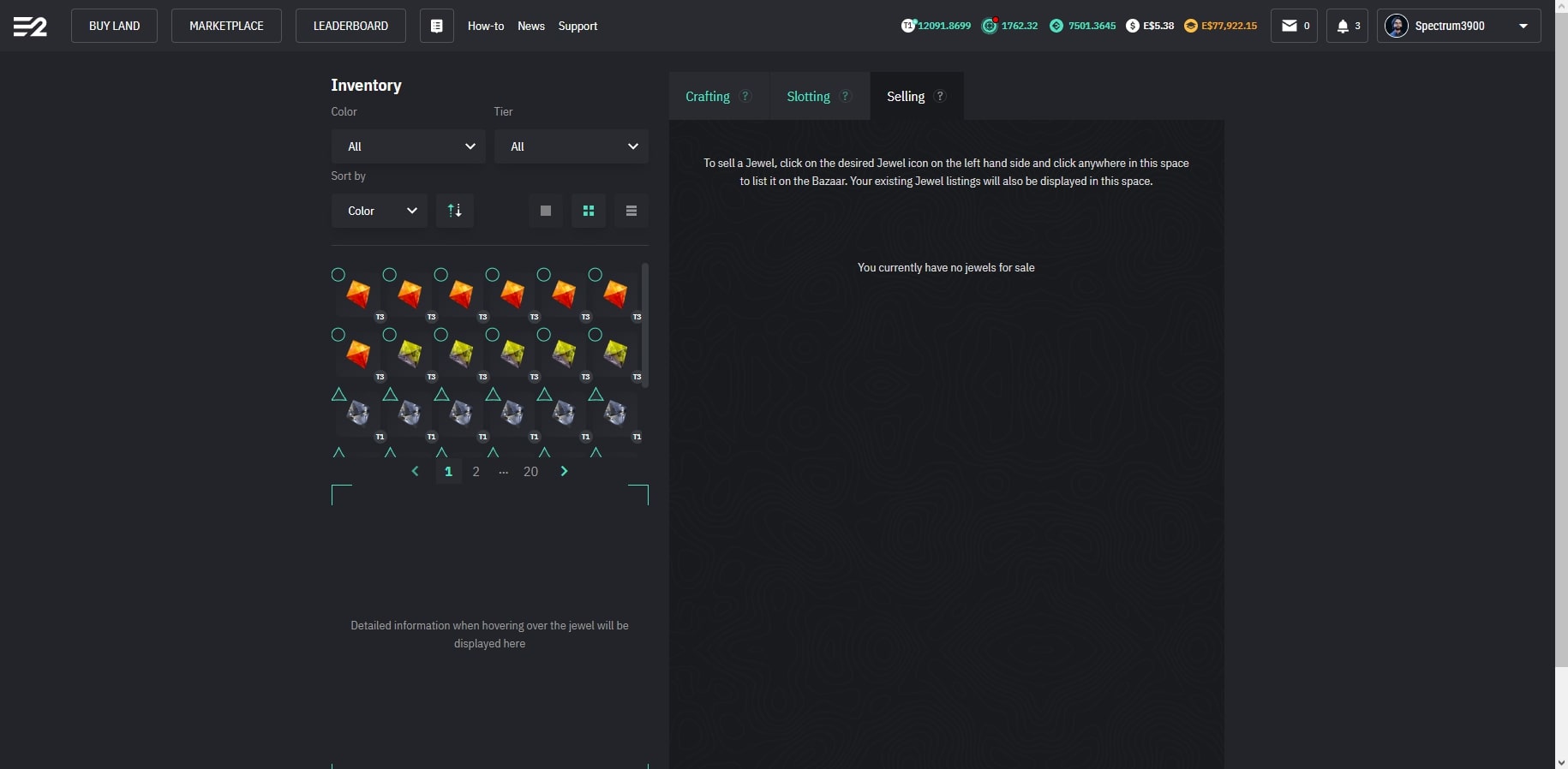Screen dimensions: 1568x769
Task: Click the Earth 2 logo icon
Action: tap(30, 26)
